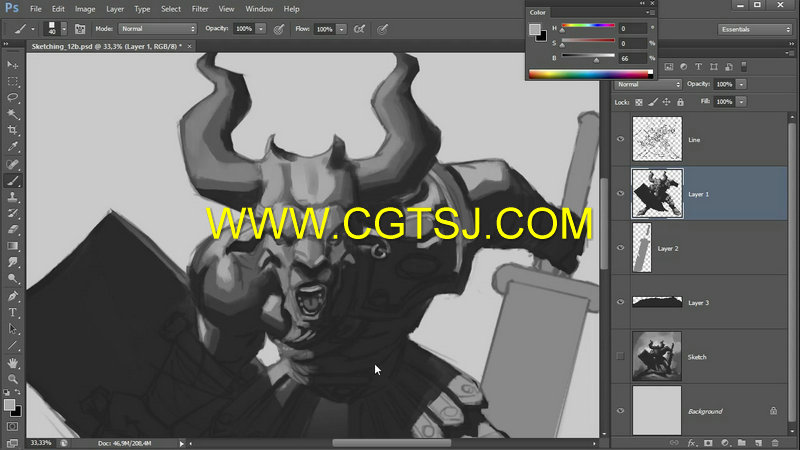Create new fill or adjustment layer
This screenshot has width=800, height=450.
click(724, 443)
